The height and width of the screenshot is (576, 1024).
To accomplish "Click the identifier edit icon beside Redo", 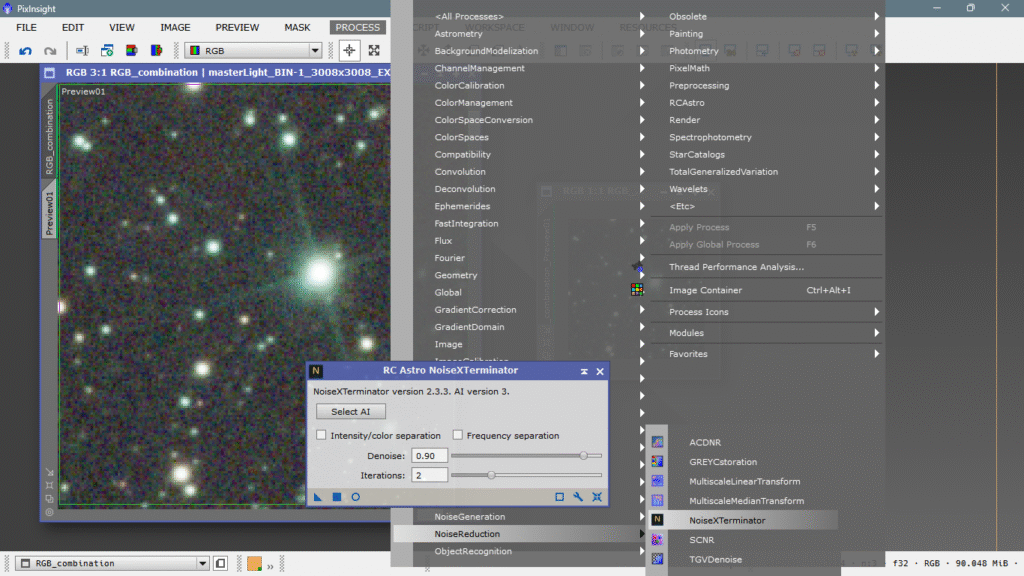I will [x=82, y=50].
